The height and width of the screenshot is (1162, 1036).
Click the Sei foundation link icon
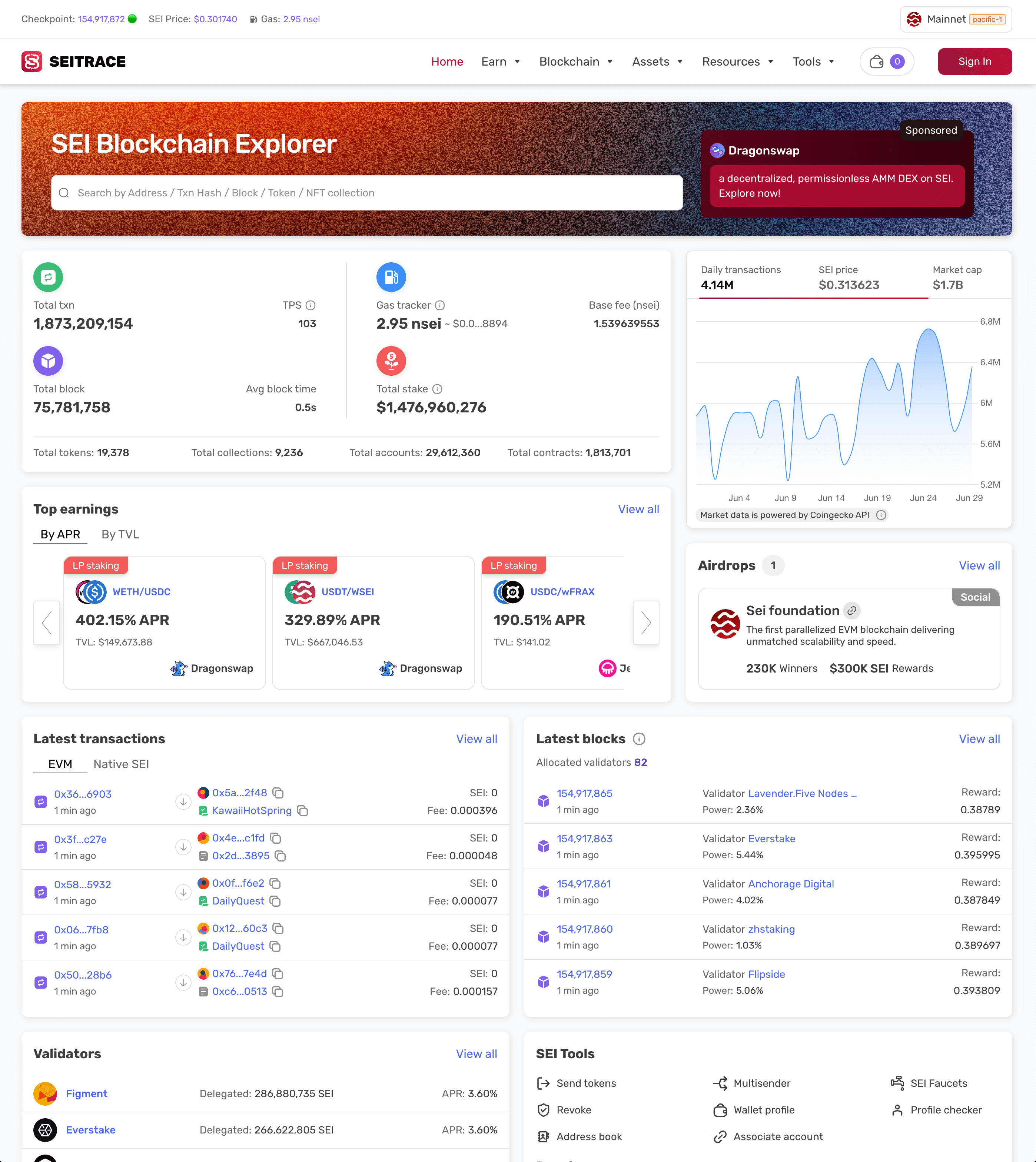[x=851, y=611]
